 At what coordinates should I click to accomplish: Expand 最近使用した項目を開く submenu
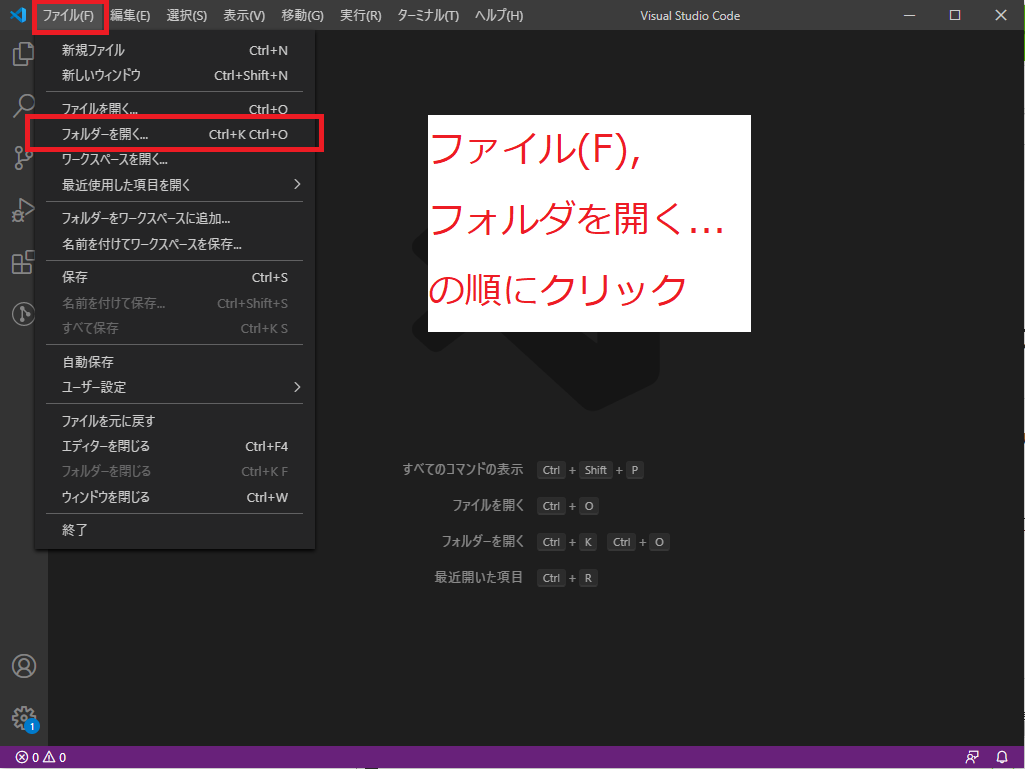coord(175,184)
